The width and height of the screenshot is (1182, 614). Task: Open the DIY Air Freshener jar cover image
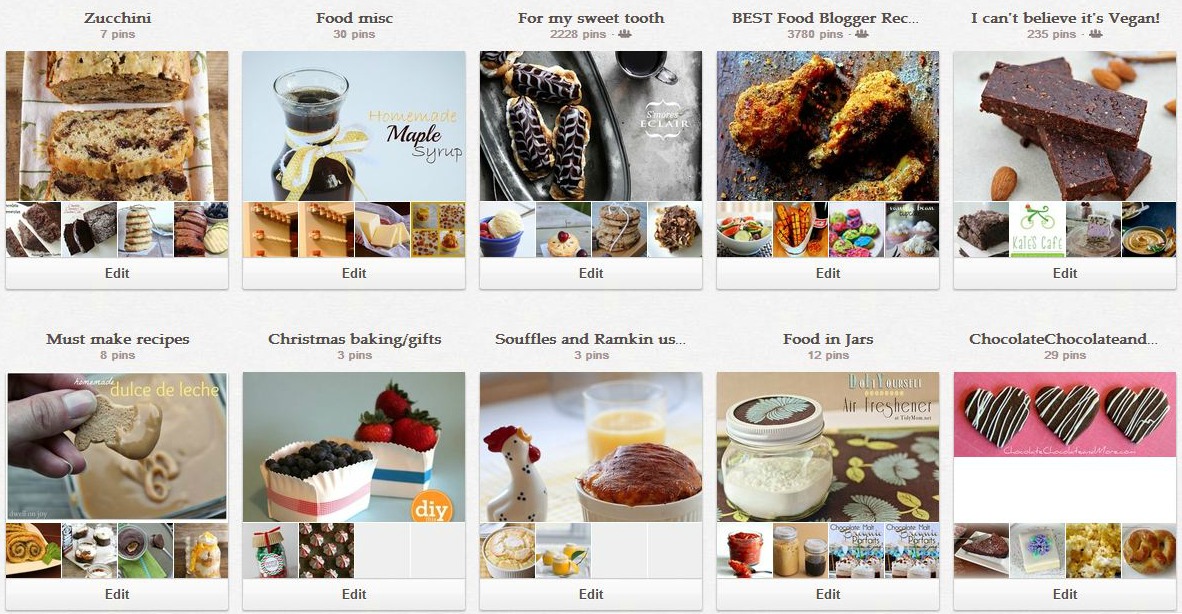pyautogui.click(x=828, y=447)
